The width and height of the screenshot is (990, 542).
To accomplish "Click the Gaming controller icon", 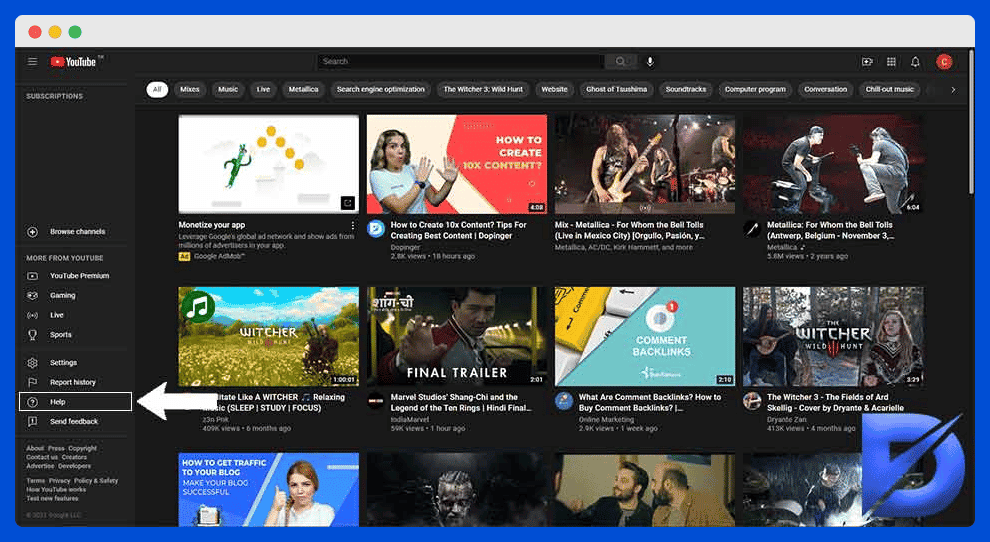I will [32, 296].
